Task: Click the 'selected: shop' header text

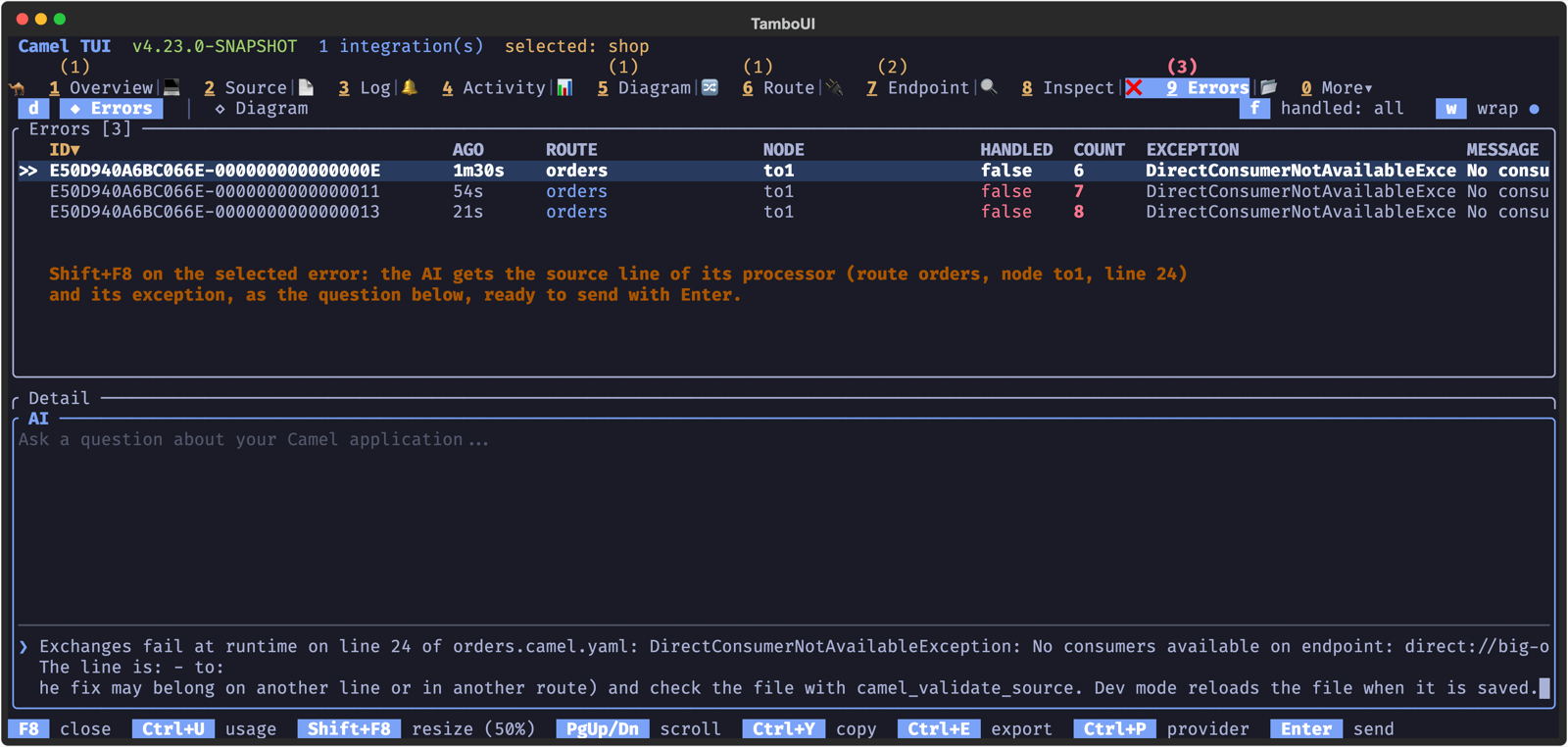Action: 577,46
